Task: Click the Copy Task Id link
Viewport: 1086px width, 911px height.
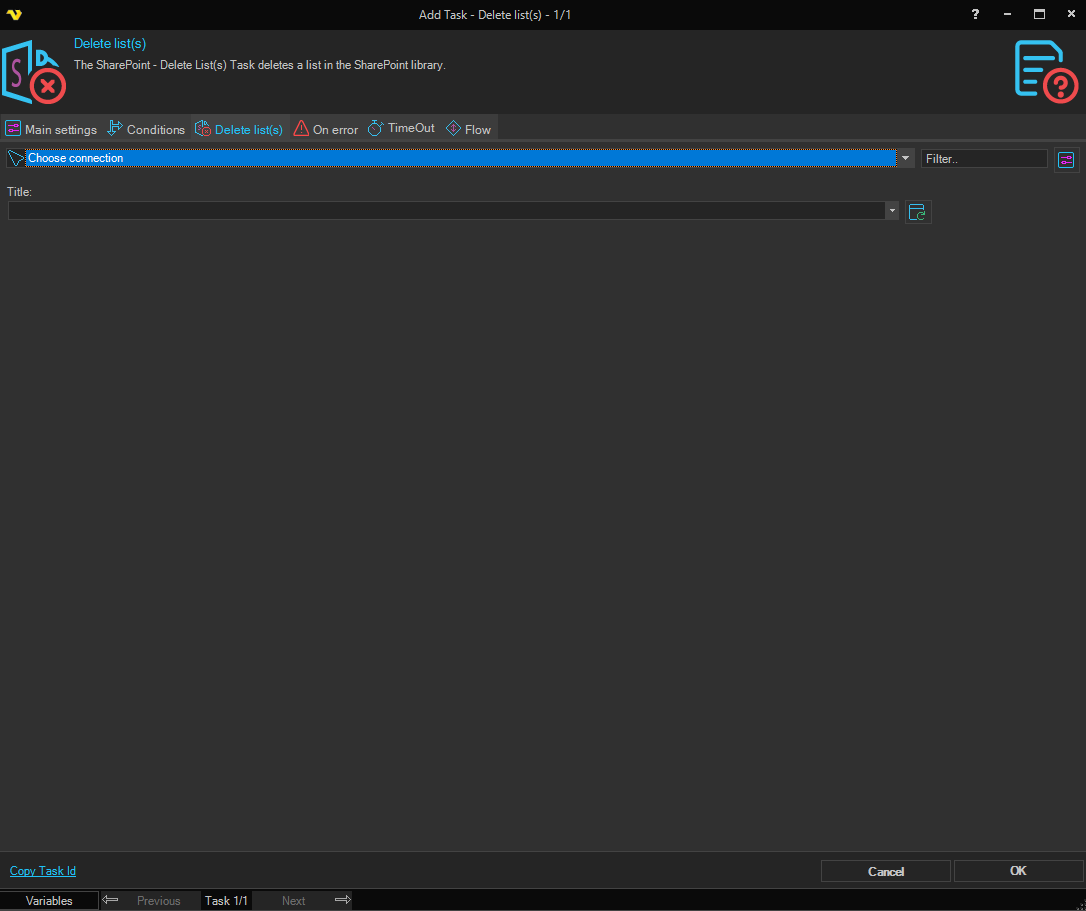Action: point(43,871)
